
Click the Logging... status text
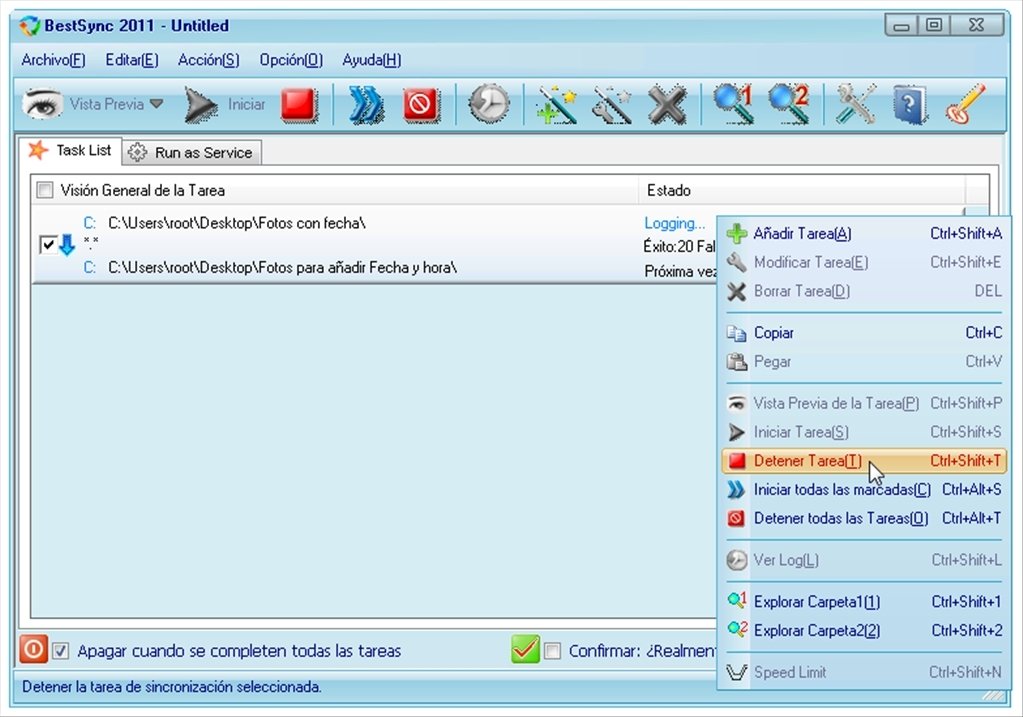click(x=675, y=223)
